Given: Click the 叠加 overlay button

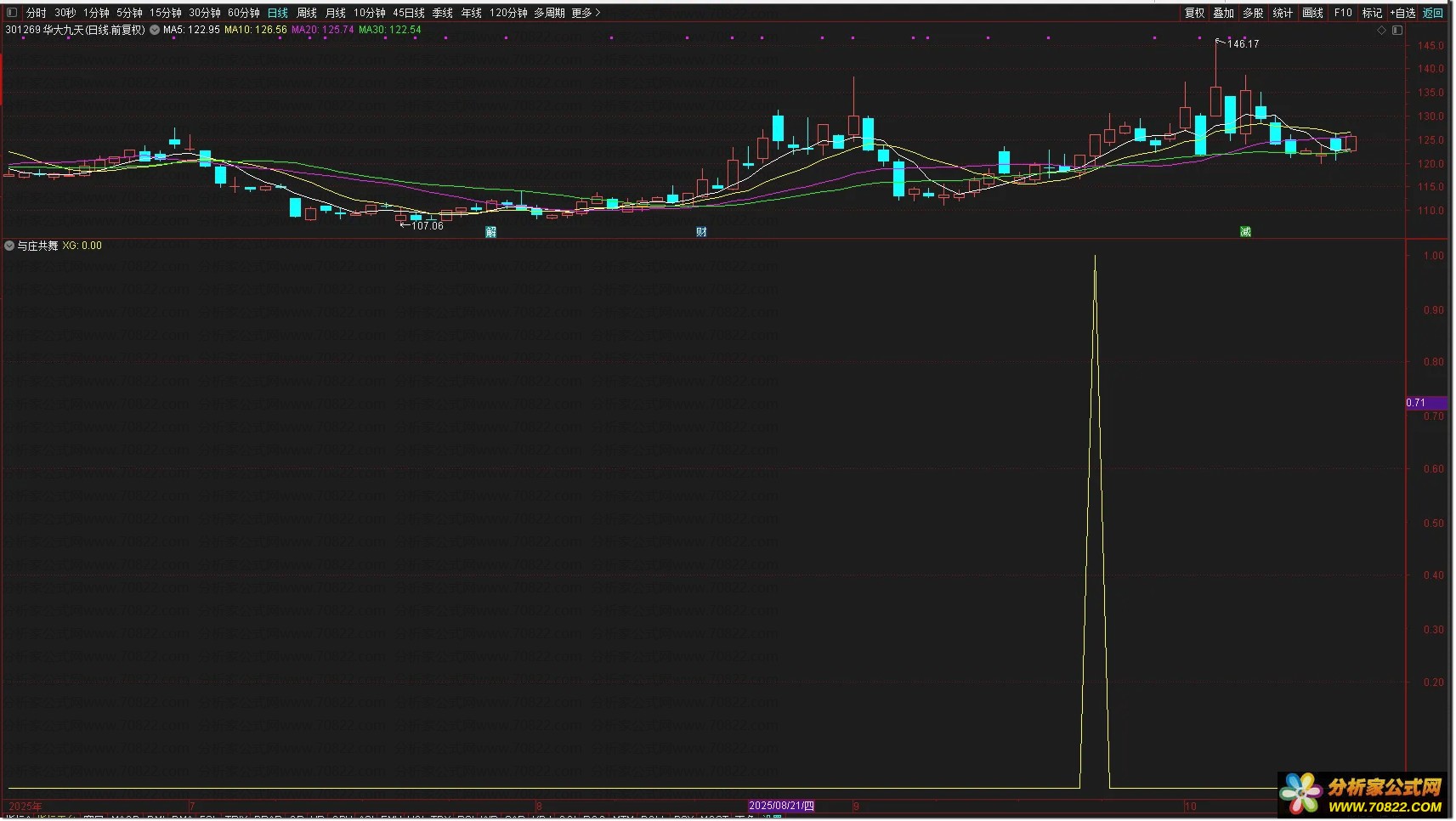Looking at the screenshot, I should [x=1224, y=13].
